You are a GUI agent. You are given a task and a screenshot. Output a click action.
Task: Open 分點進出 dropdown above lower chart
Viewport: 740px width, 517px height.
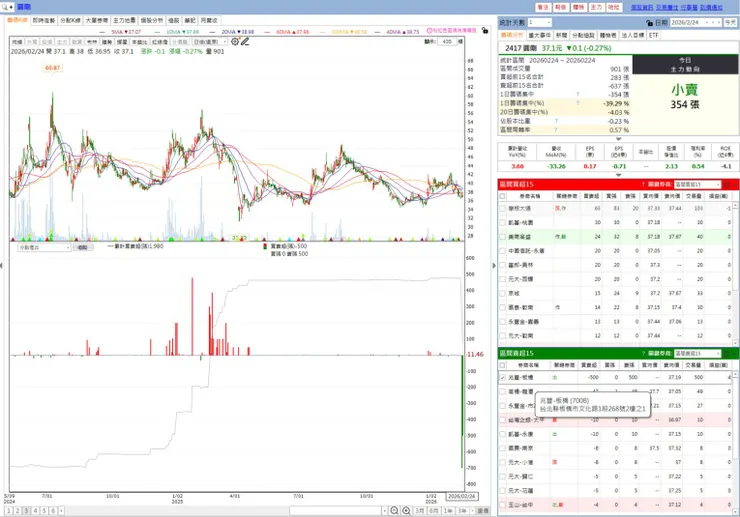point(44,247)
